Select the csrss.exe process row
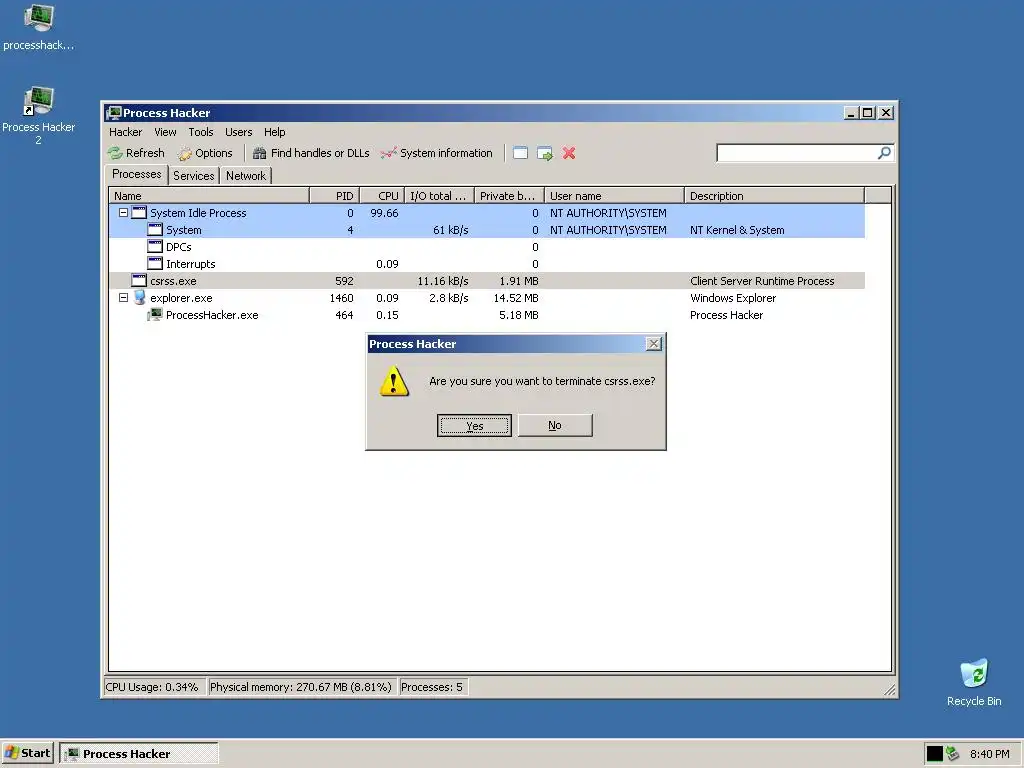This screenshot has height=768, width=1024. [487, 281]
